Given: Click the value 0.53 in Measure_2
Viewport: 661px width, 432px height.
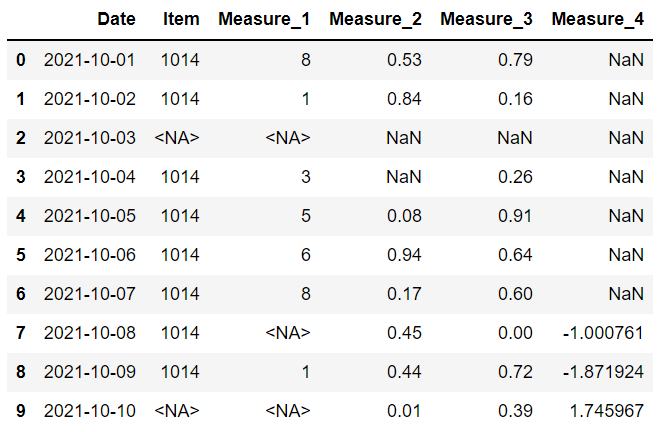Looking at the screenshot, I should point(404,60).
